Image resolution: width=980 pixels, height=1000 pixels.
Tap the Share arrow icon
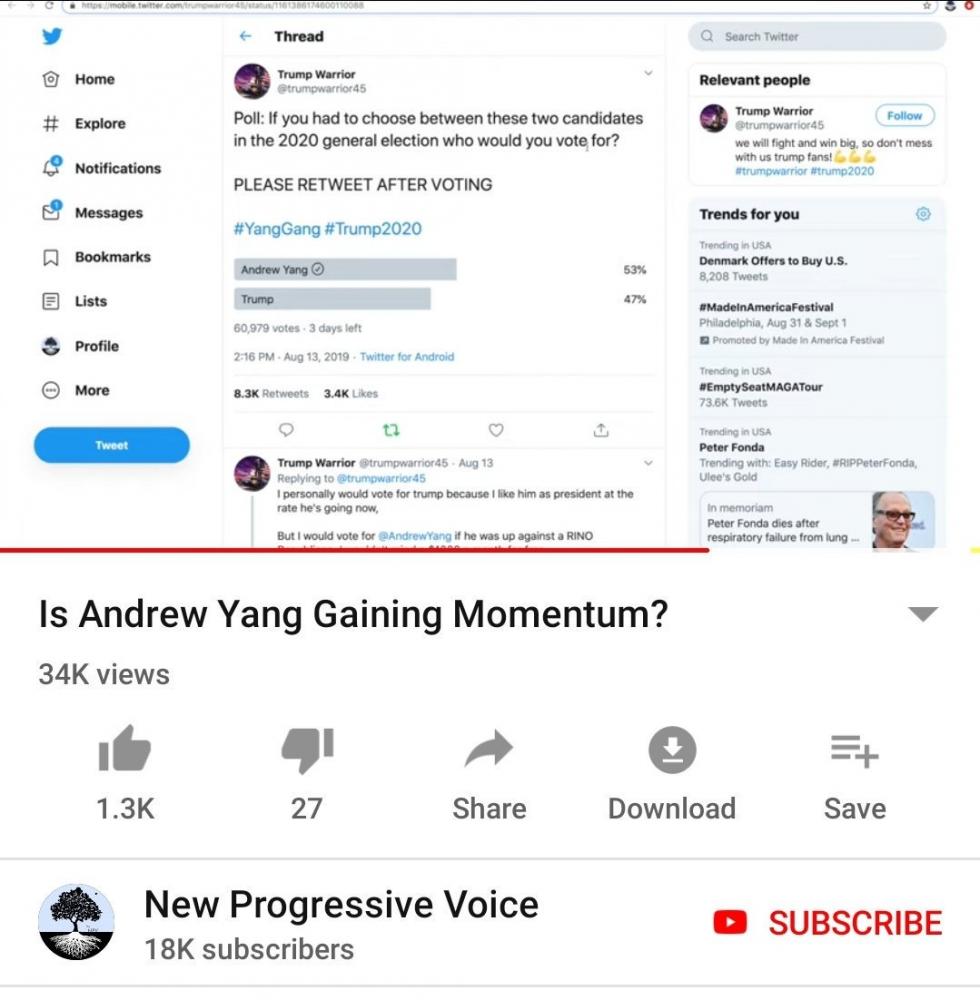(x=489, y=749)
